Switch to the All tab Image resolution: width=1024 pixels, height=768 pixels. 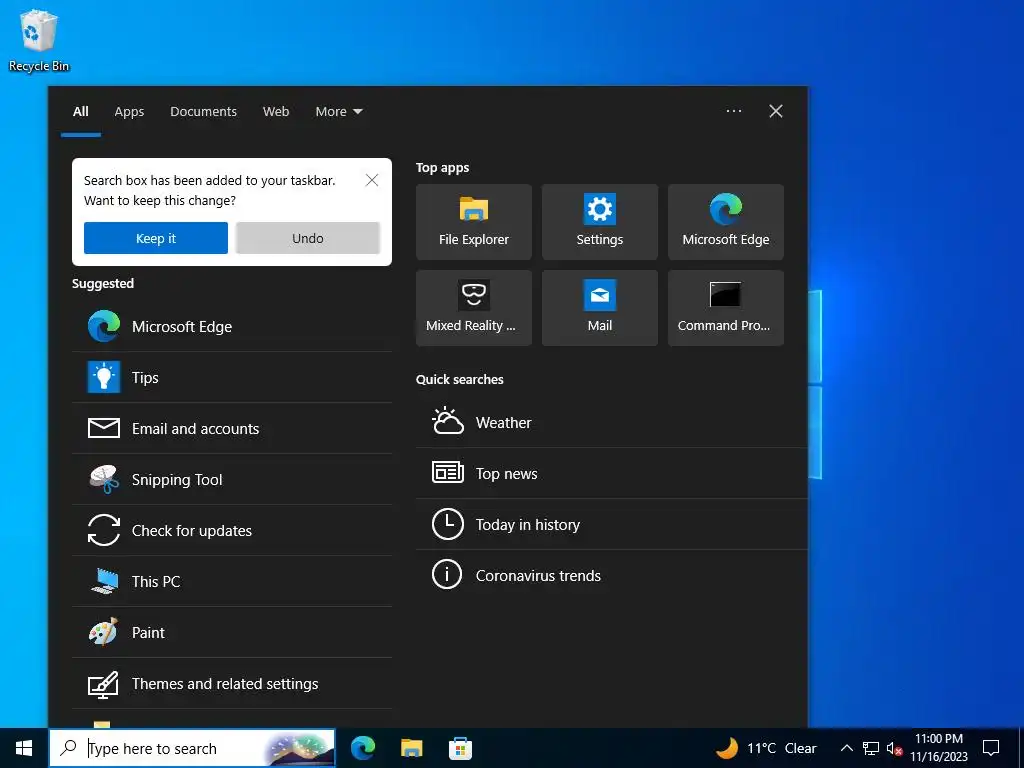(81, 112)
